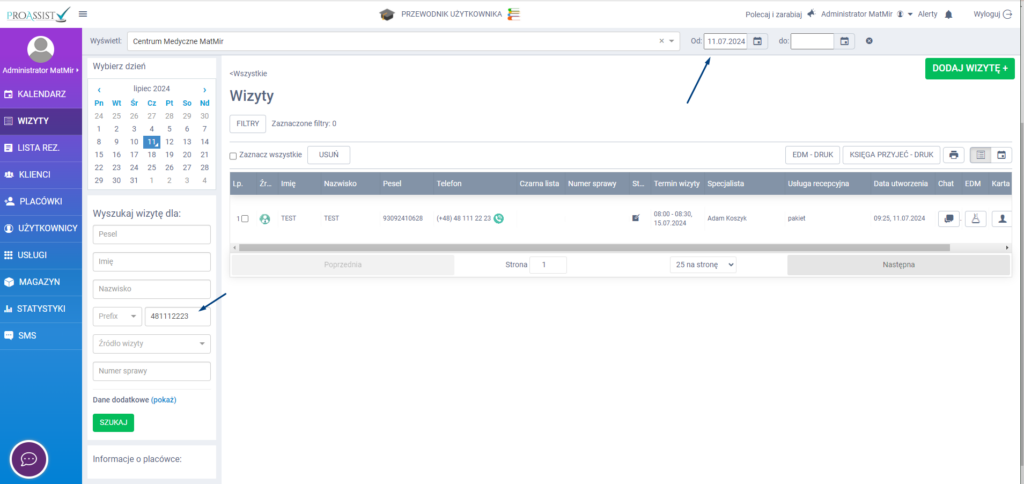Click the printer icon button
This screenshot has width=1024, height=484.
(x=954, y=155)
